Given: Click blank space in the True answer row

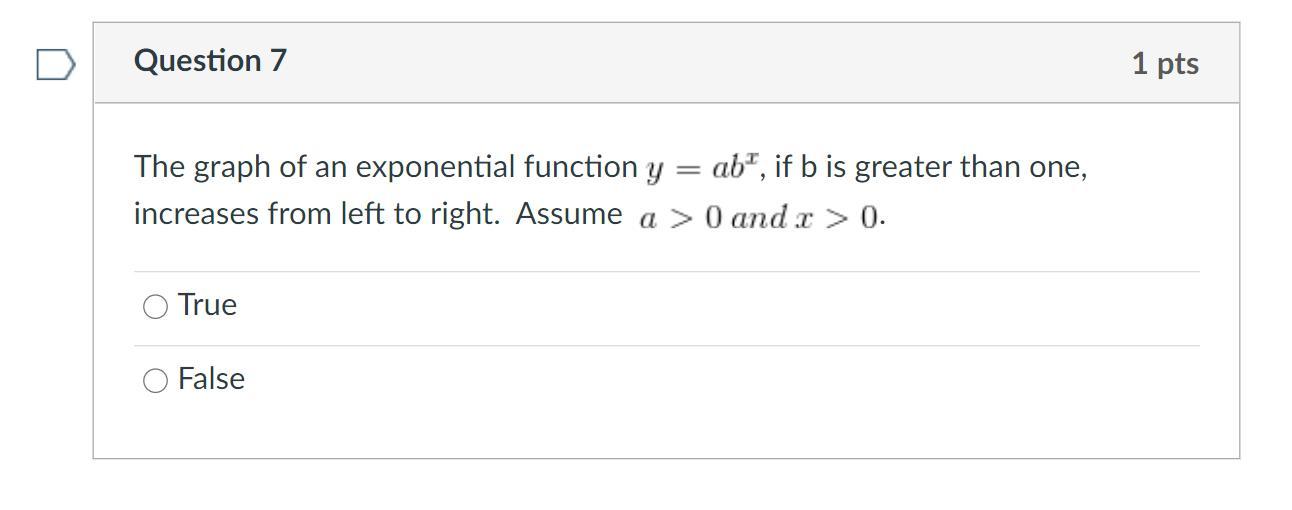Looking at the screenshot, I should (x=700, y=308).
